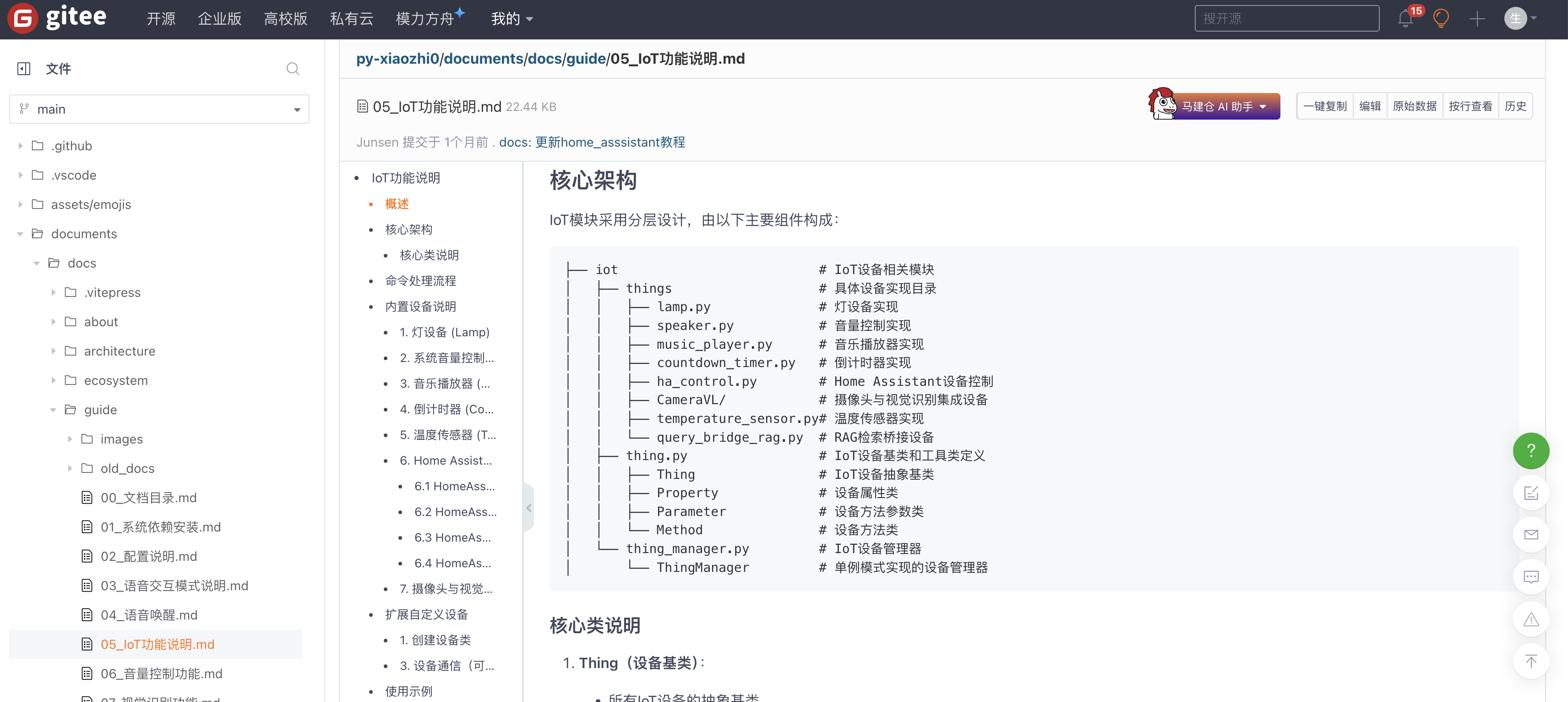Click the 一键复制 button
Viewport: 1568px width, 702px height.
tap(1324, 106)
